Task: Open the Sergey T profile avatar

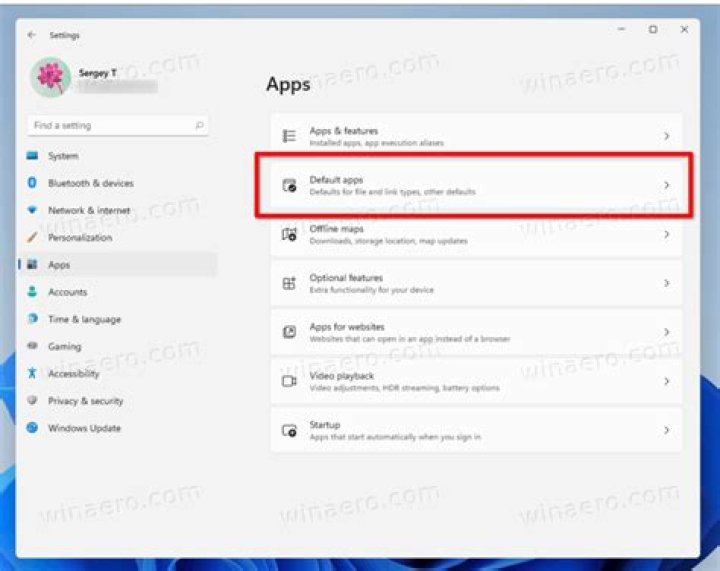Action: pyautogui.click(x=49, y=77)
